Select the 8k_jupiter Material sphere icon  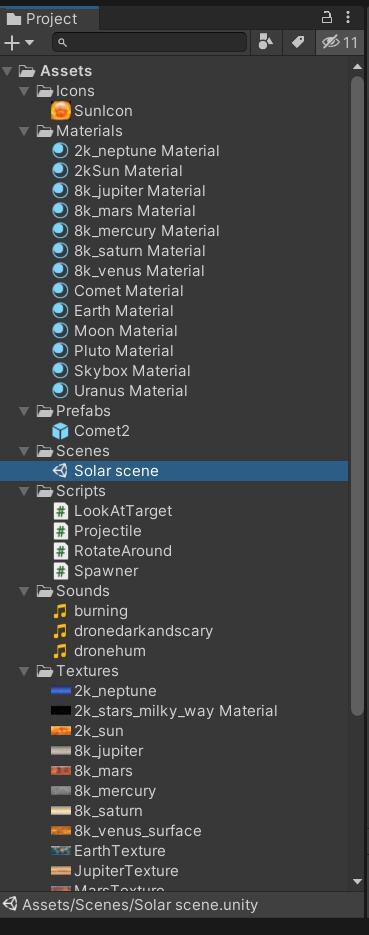click(x=61, y=191)
